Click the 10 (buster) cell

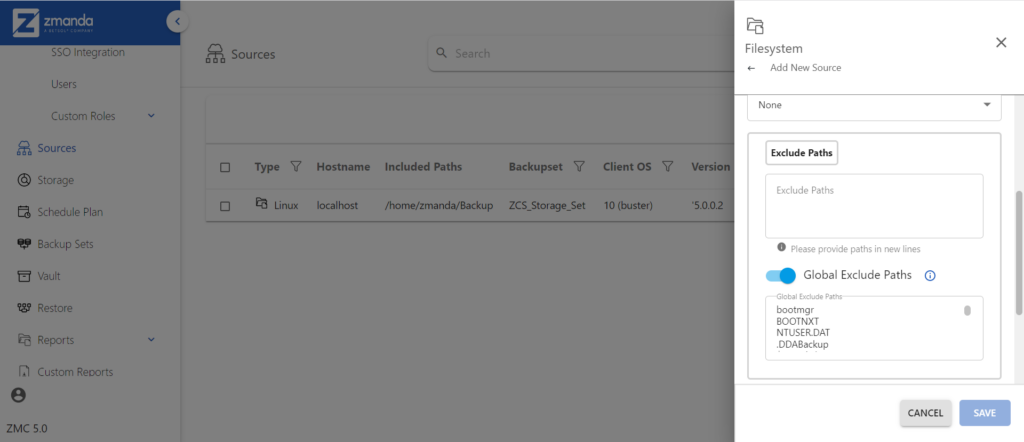point(628,206)
